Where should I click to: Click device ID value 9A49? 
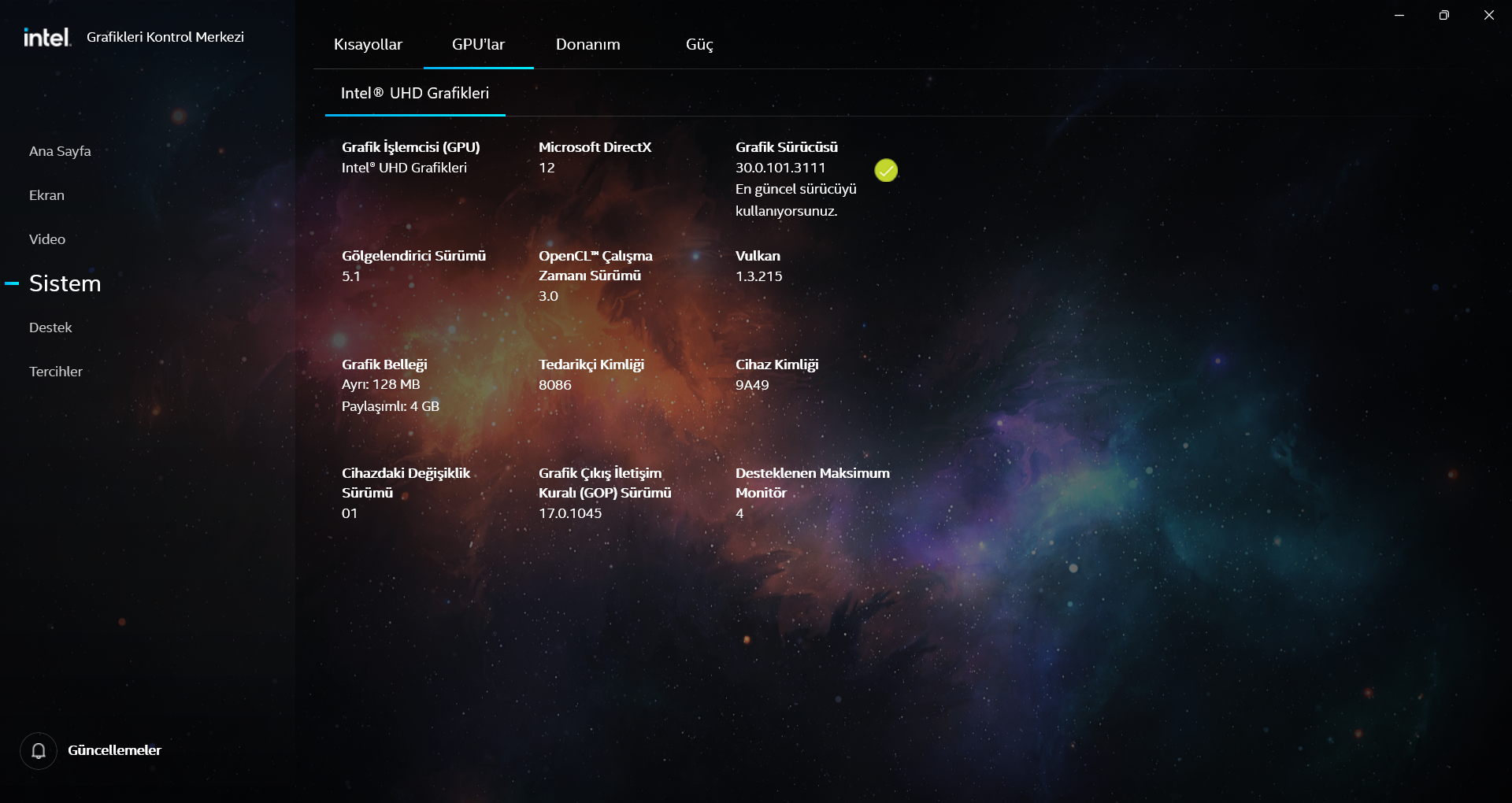(752, 385)
